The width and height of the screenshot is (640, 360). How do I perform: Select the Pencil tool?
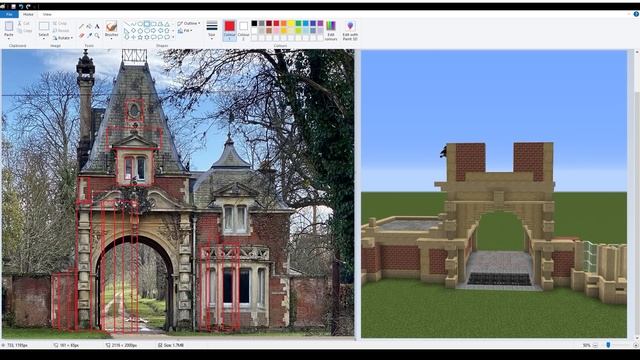[x=81, y=27]
